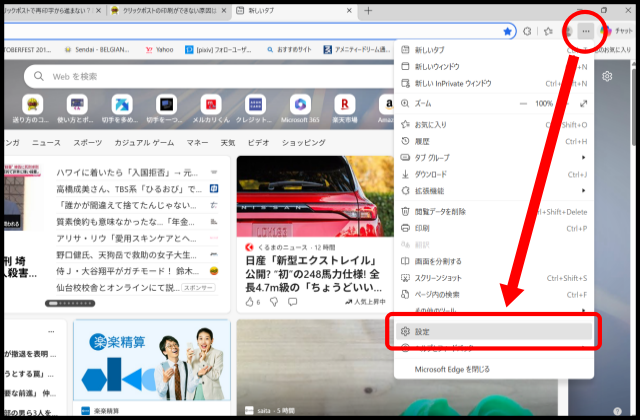Screen dimensions: 640x420
Task: Open the おすすめサイト bookmark
Action: 289,50
